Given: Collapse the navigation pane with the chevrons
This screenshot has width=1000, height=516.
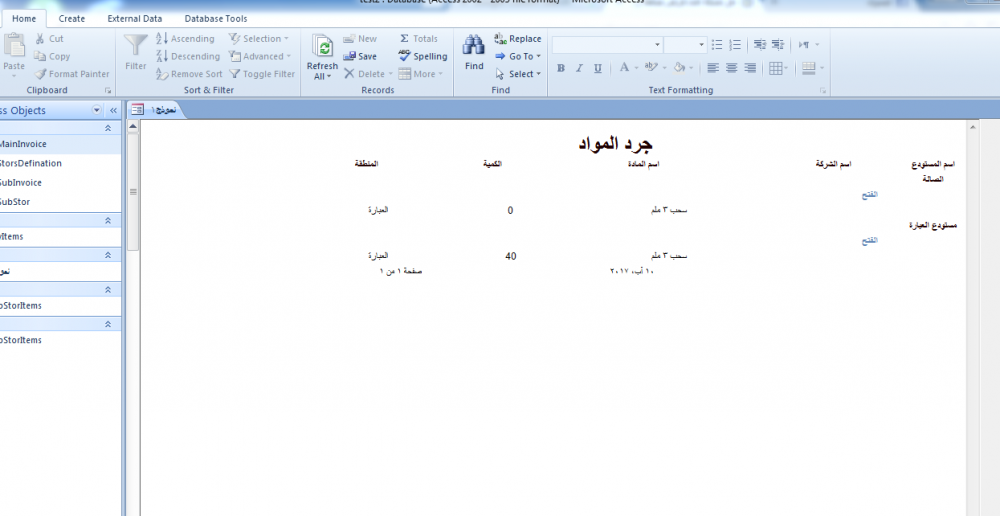Looking at the screenshot, I should coord(113,110).
